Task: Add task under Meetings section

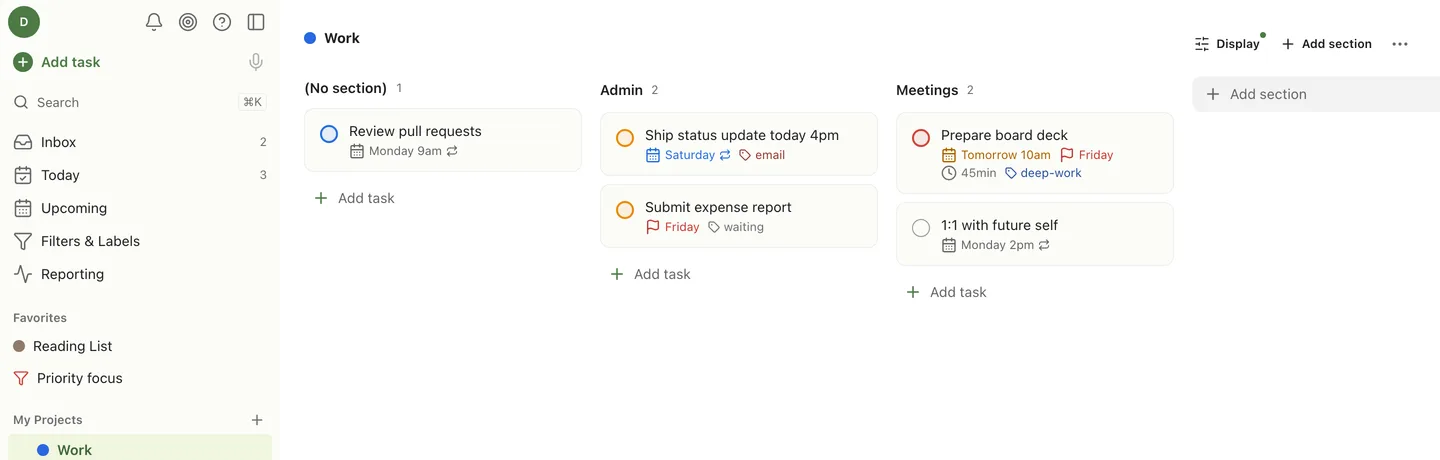Action: pos(947,292)
